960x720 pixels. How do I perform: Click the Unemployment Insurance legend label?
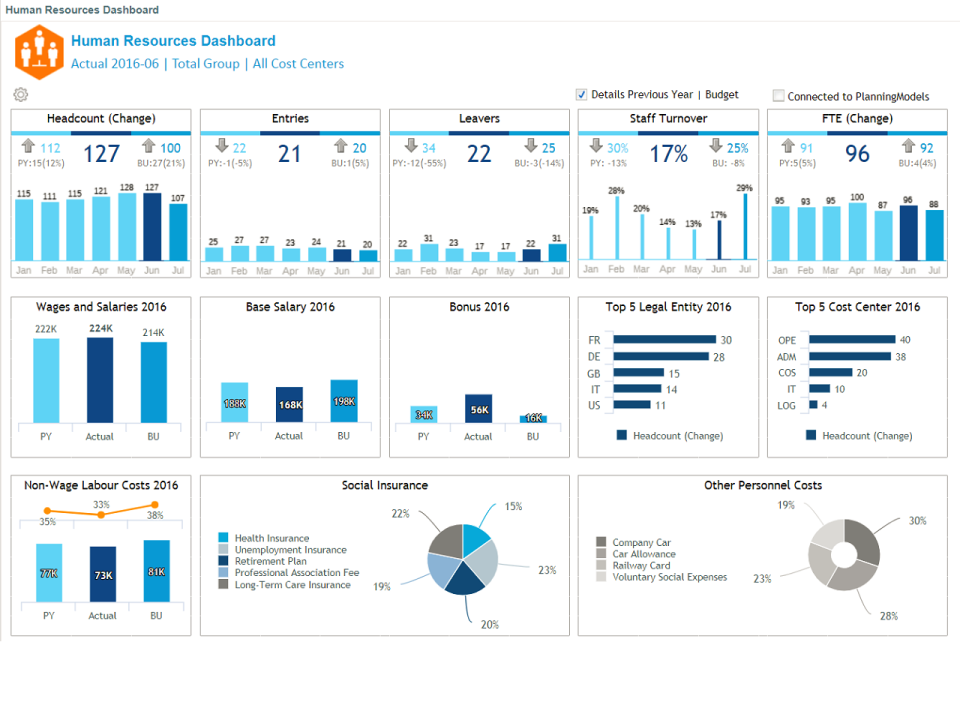(x=290, y=550)
